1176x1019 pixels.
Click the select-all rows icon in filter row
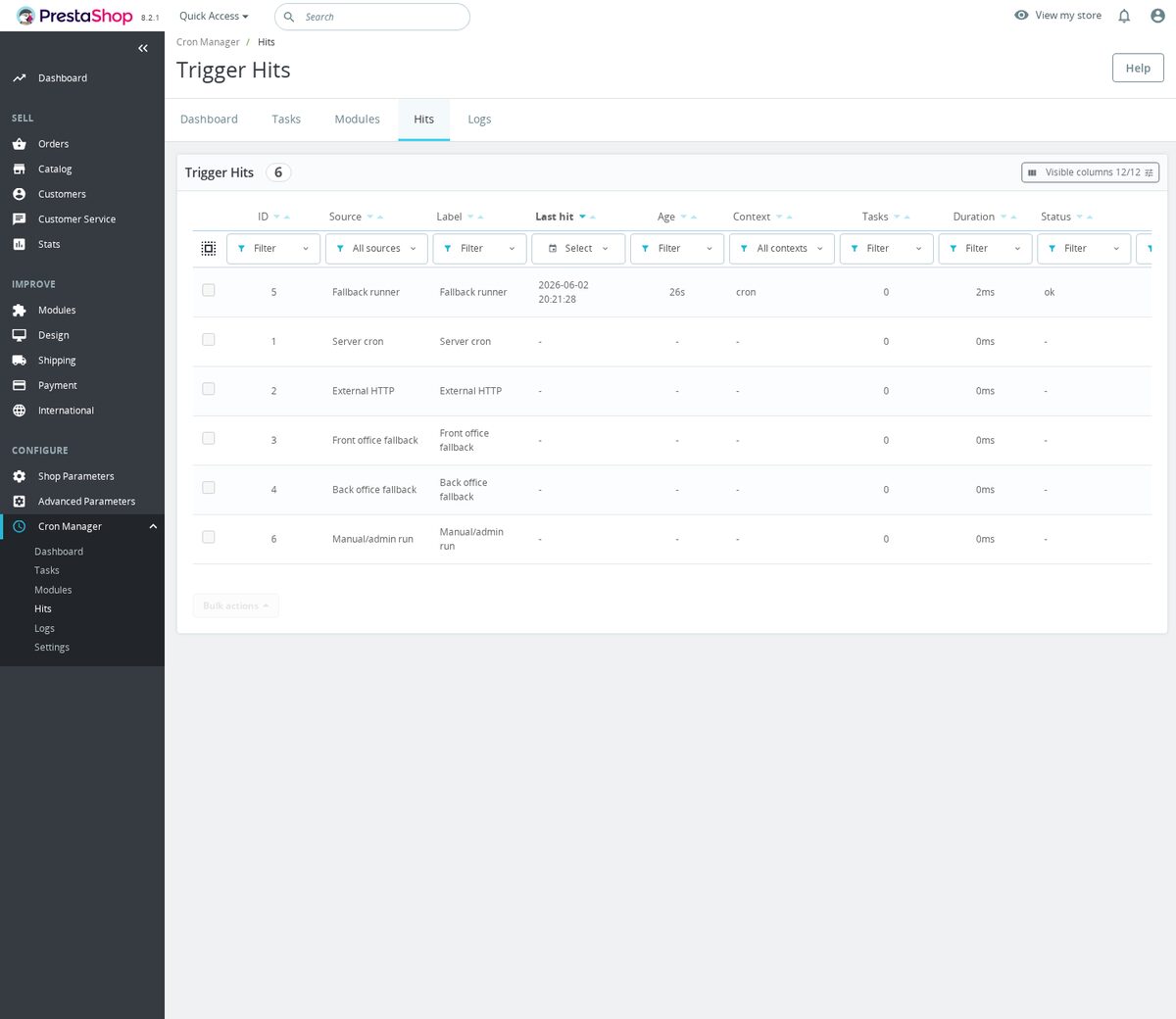[208, 249]
